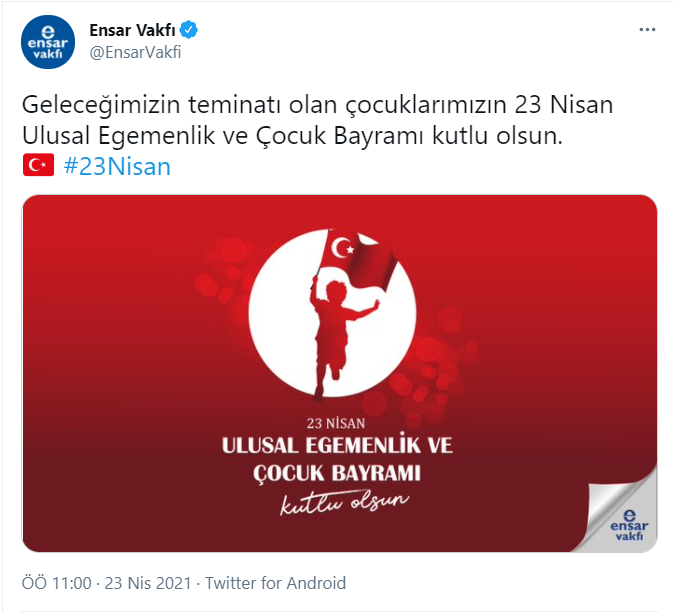Click the Ensar Vakfı display name
Screen dimensions: 673x613
pos(133,30)
